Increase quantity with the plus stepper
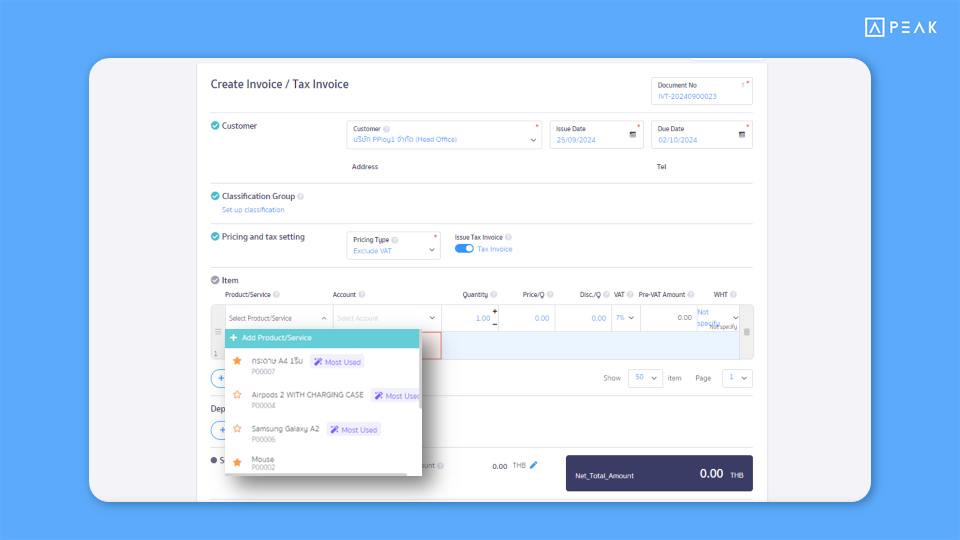Screen dimensions: 960x540 tap(495, 312)
